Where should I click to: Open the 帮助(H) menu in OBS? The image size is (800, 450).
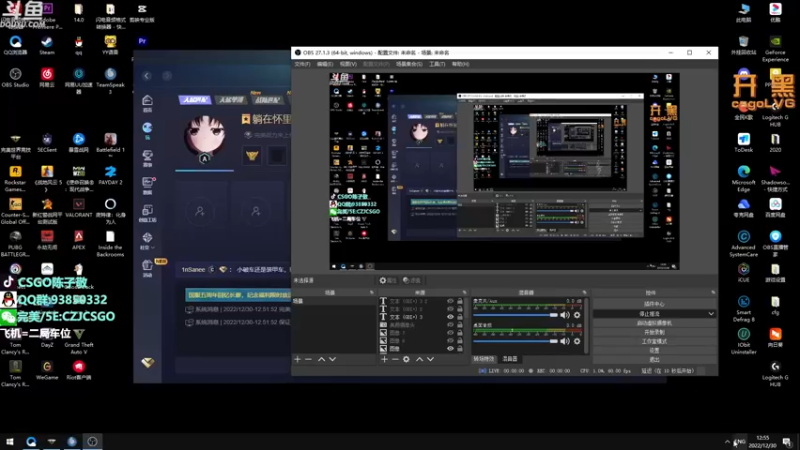pyautogui.click(x=460, y=64)
